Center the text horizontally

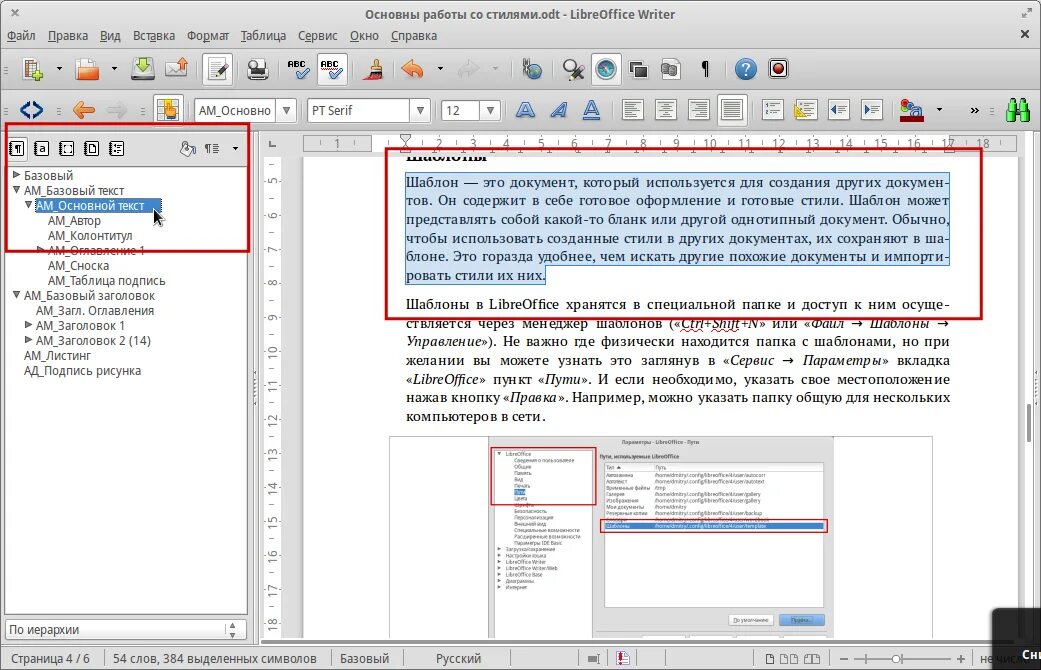click(x=665, y=110)
